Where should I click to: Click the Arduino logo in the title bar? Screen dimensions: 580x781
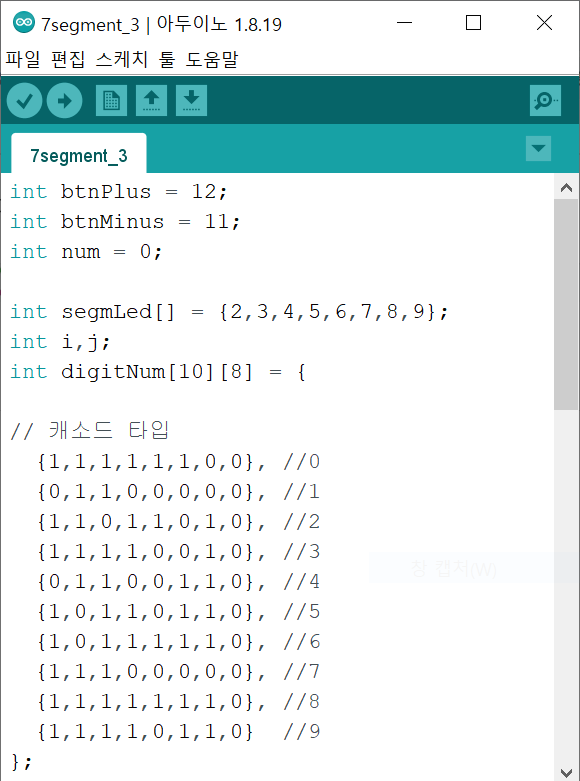[23, 22]
